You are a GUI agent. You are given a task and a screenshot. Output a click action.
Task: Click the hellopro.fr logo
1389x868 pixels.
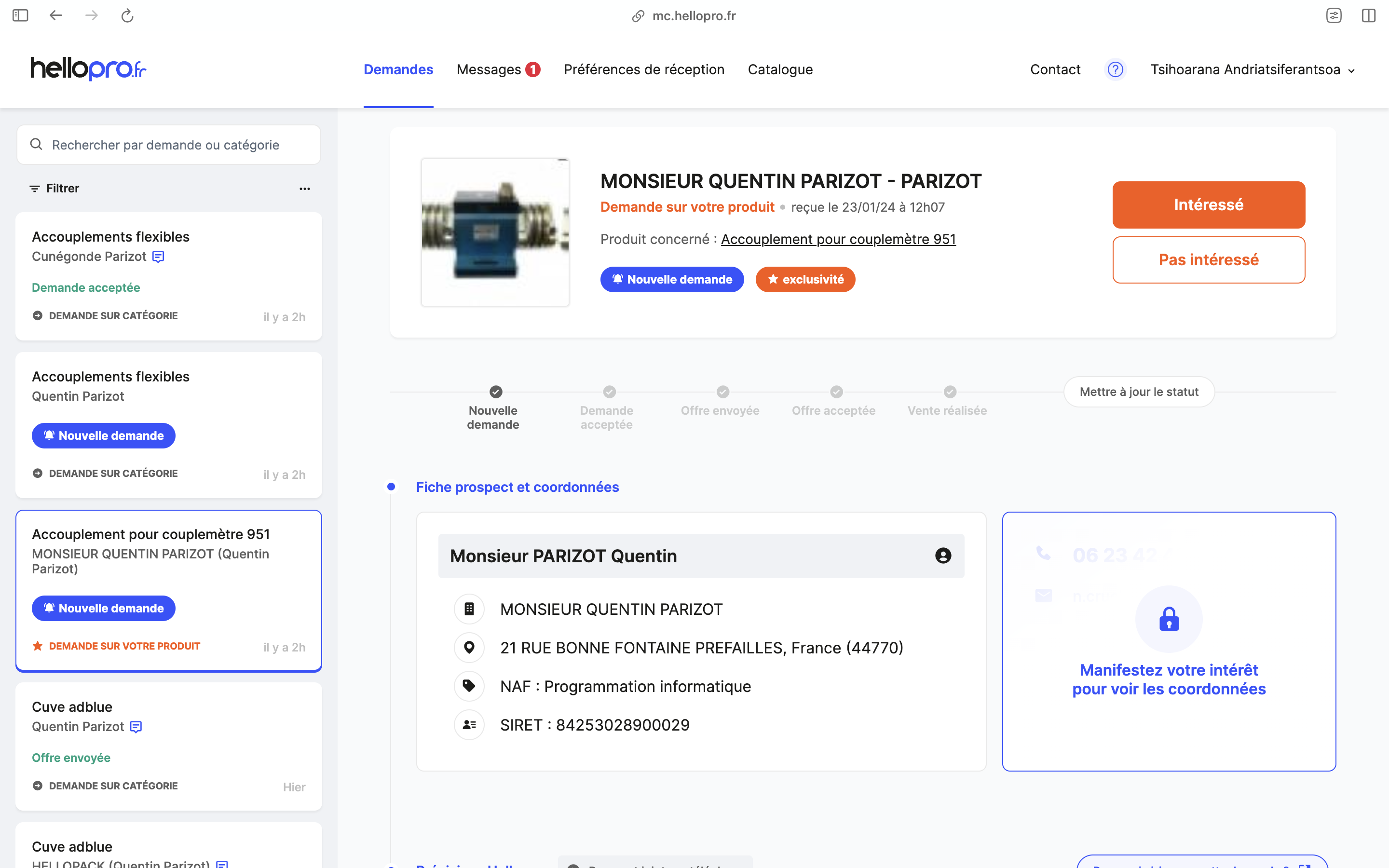(88, 69)
